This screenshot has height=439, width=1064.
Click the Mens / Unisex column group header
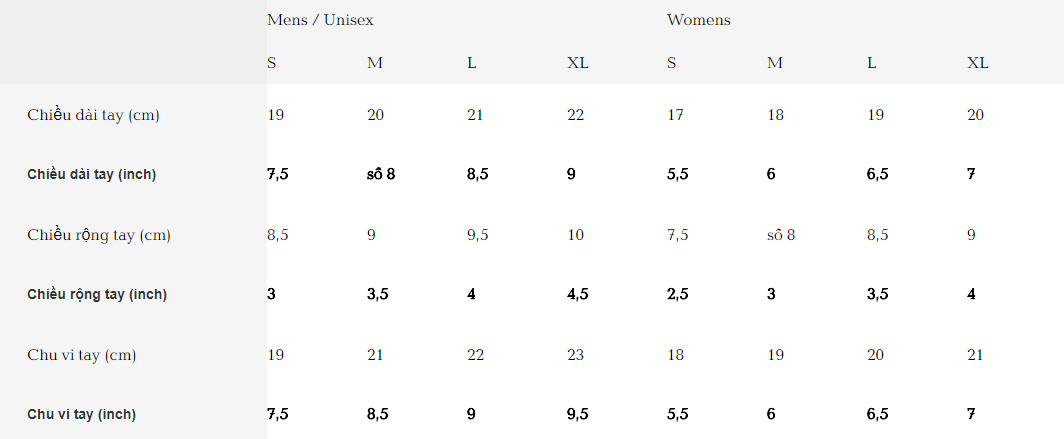pos(320,20)
